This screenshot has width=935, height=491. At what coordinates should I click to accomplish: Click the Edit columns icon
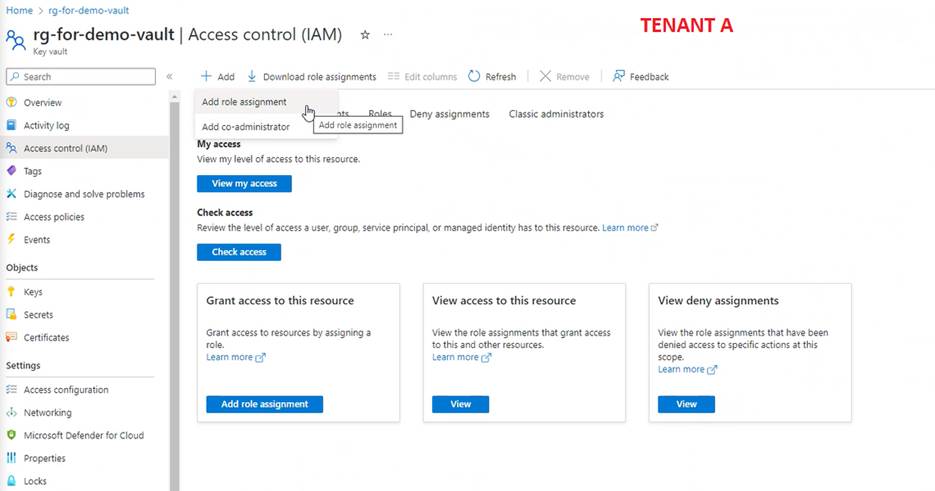click(x=394, y=76)
